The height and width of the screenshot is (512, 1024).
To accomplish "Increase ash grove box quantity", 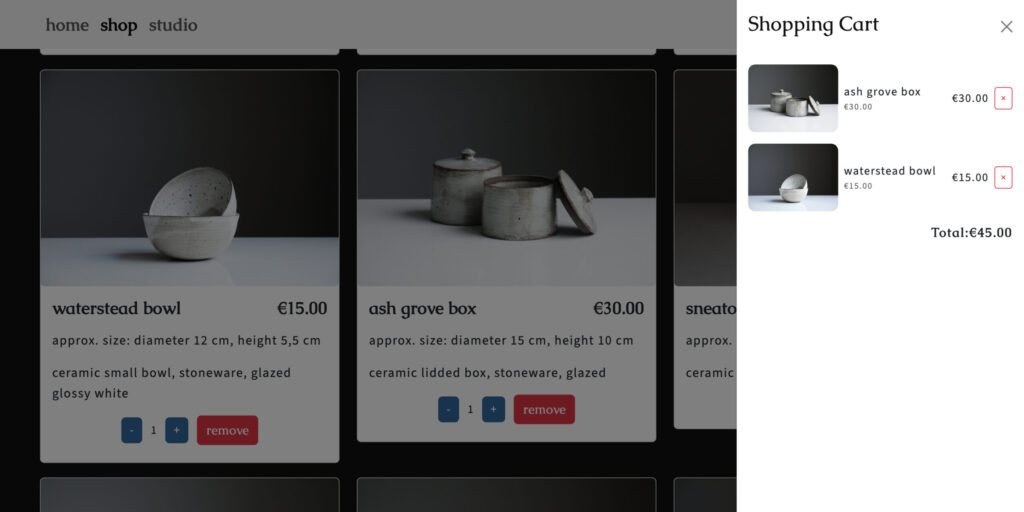I will click(493, 409).
